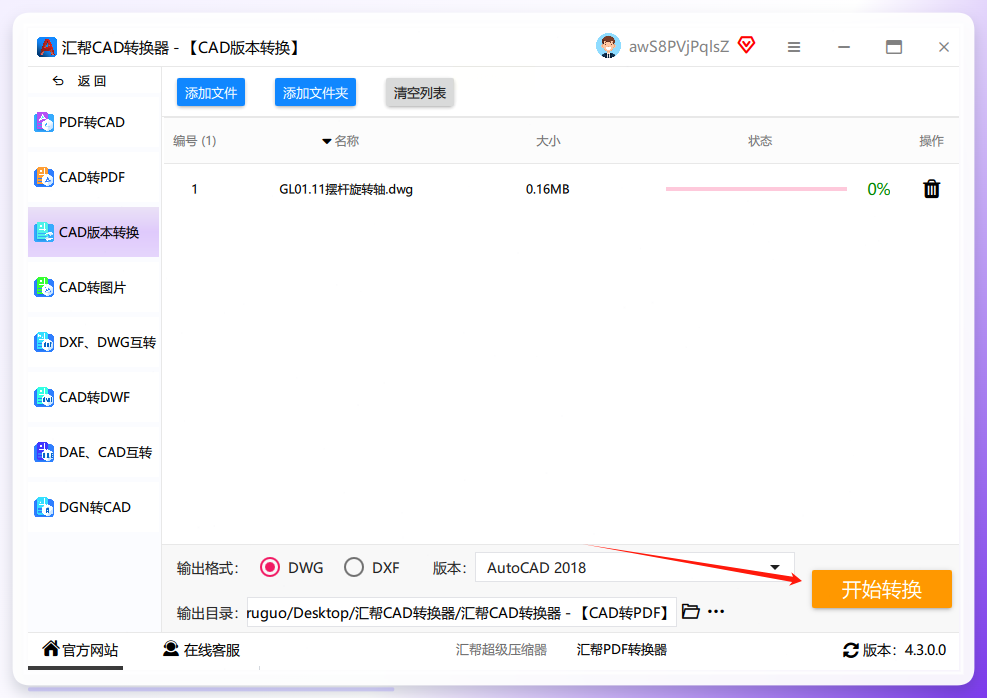Click the 添加文件夹 button
The width and height of the screenshot is (987, 698).
click(x=315, y=93)
